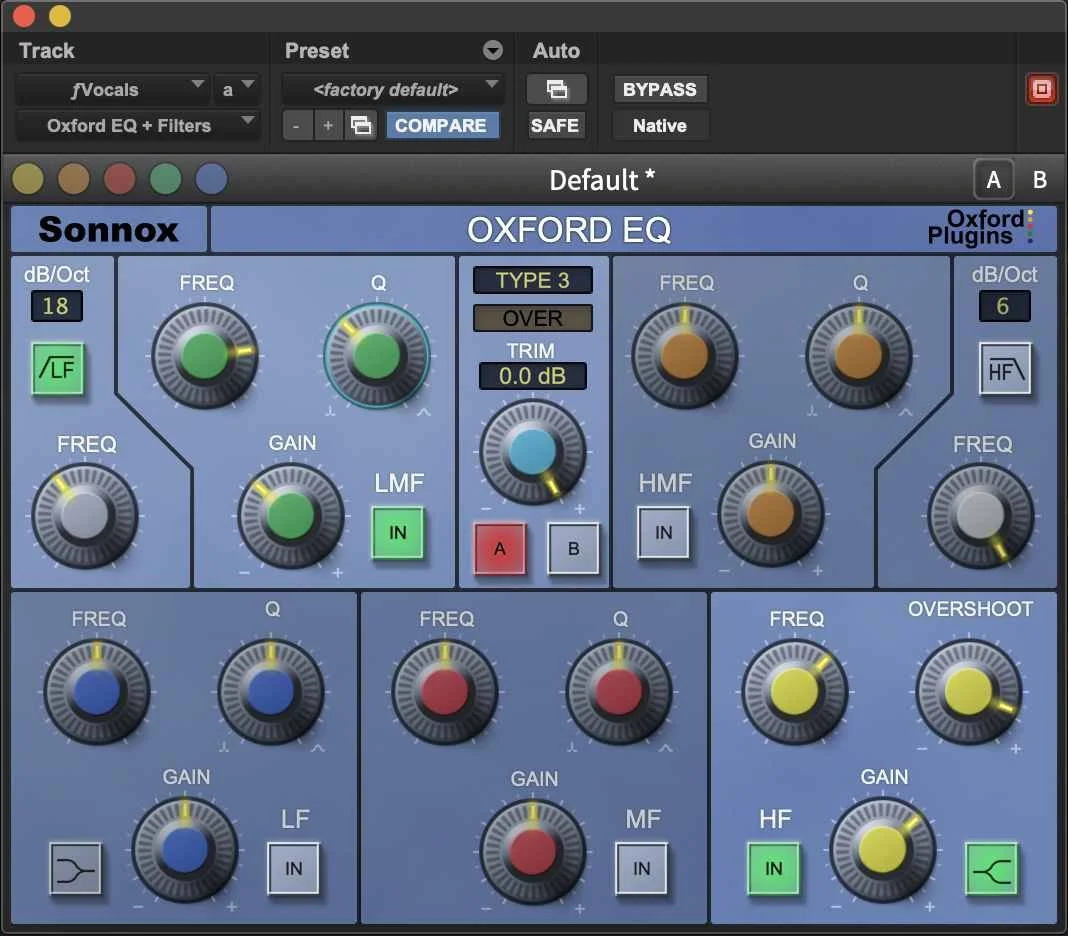Click the cyan TRIM knob
1068x936 pixels.
point(533,452)
